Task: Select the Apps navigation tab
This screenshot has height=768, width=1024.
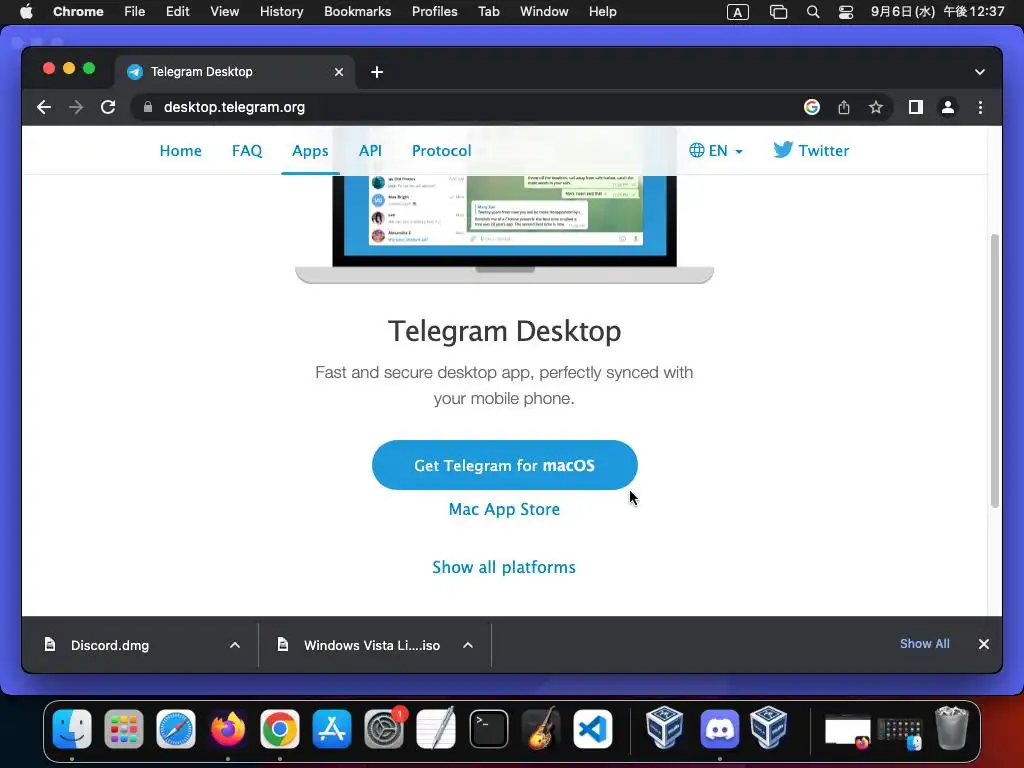Action: coord(310,151)
